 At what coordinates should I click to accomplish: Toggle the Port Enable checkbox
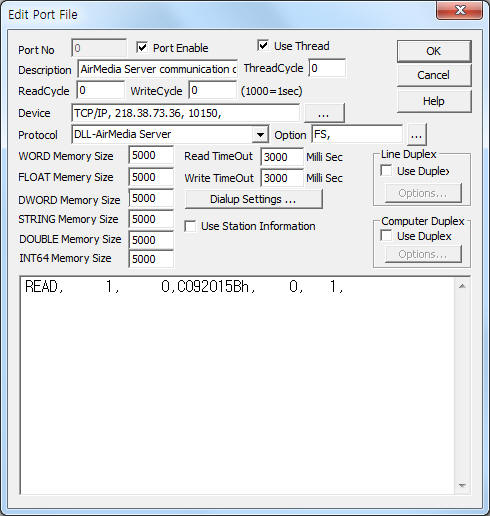tap(142, 47)
